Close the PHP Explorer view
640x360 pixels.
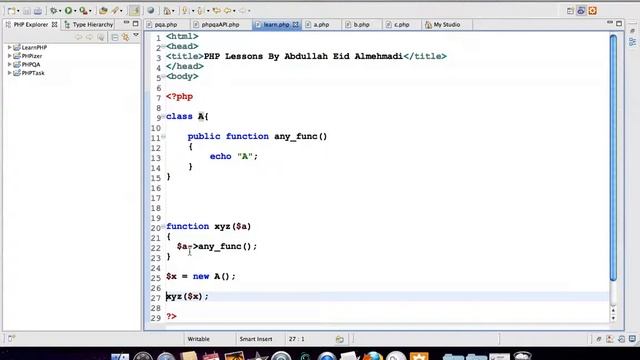(x=54, y=24)
